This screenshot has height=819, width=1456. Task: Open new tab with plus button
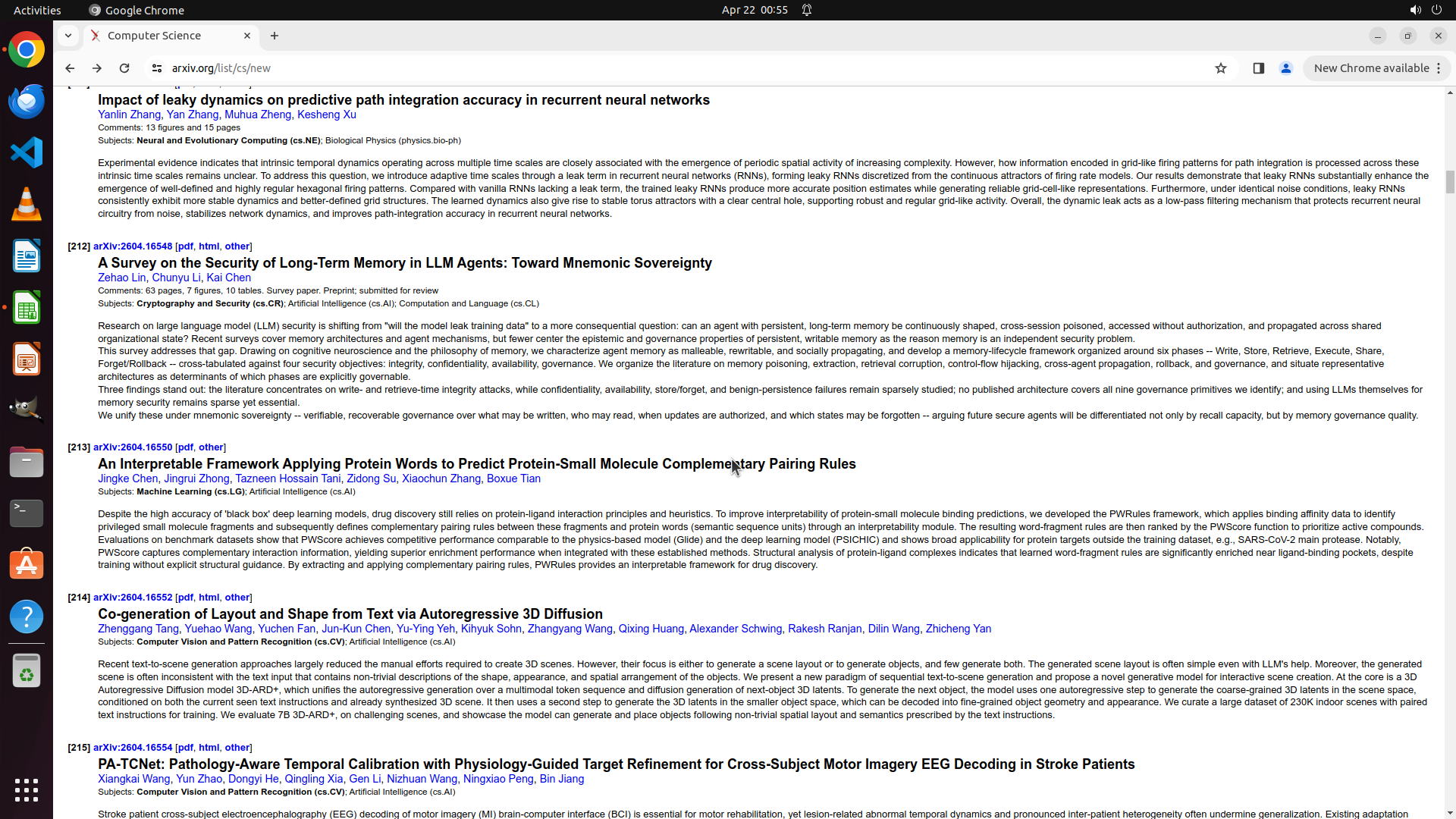coord(275,36)
